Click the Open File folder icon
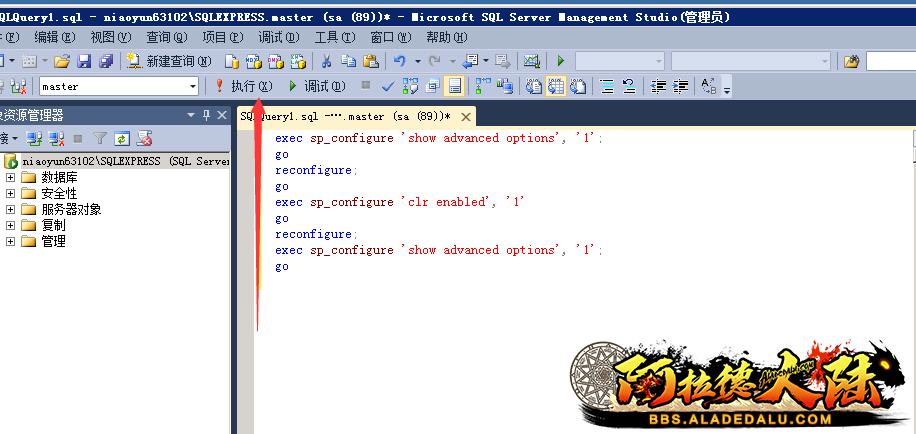Image resolution: width=916 pixels, height=434 pixels. [x=62, y=62]
